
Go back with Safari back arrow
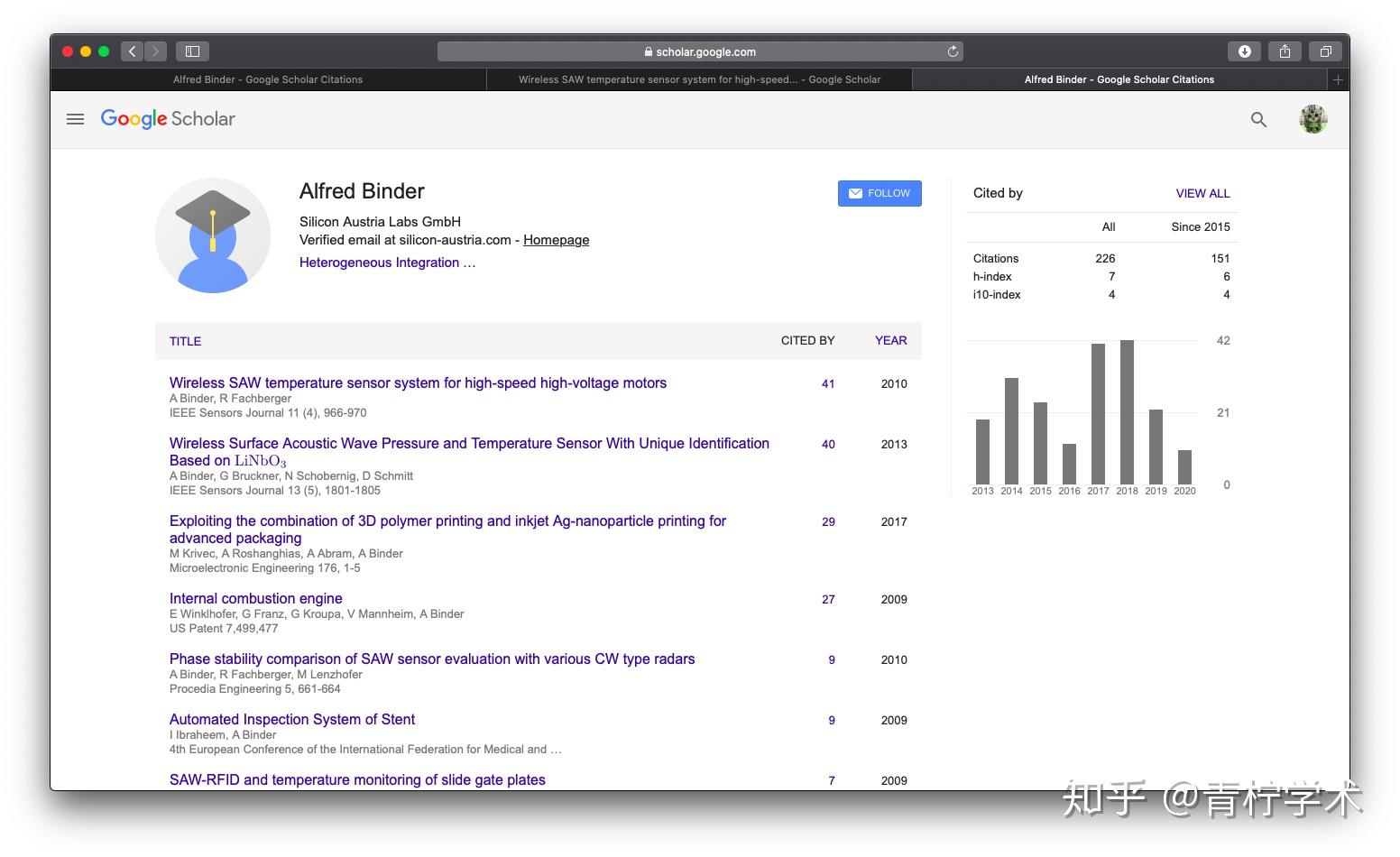click(132, 51)
